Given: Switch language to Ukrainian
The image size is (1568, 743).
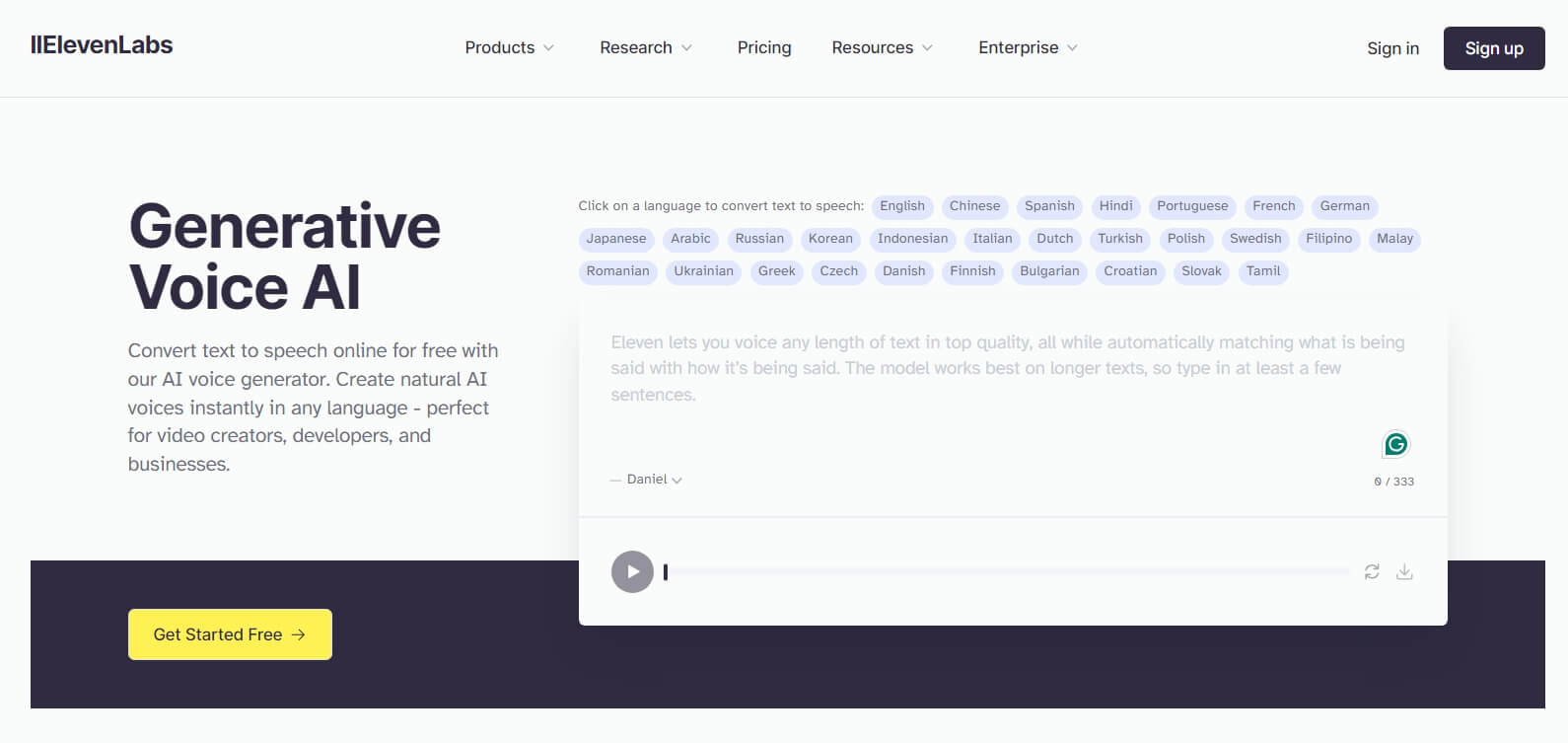Looking at the screenshot, I should point(703,271).
